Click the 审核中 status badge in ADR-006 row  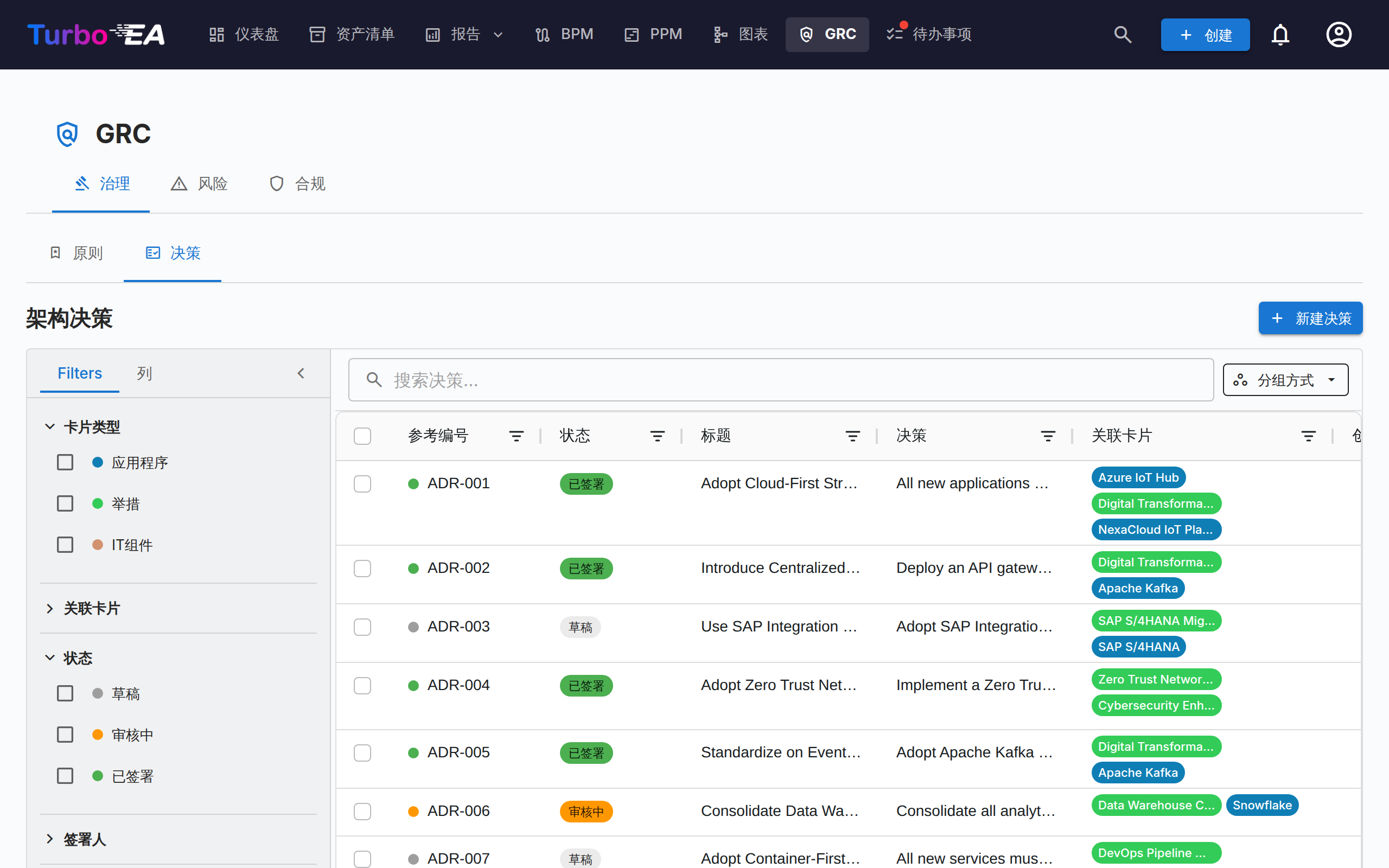point(586,811)
